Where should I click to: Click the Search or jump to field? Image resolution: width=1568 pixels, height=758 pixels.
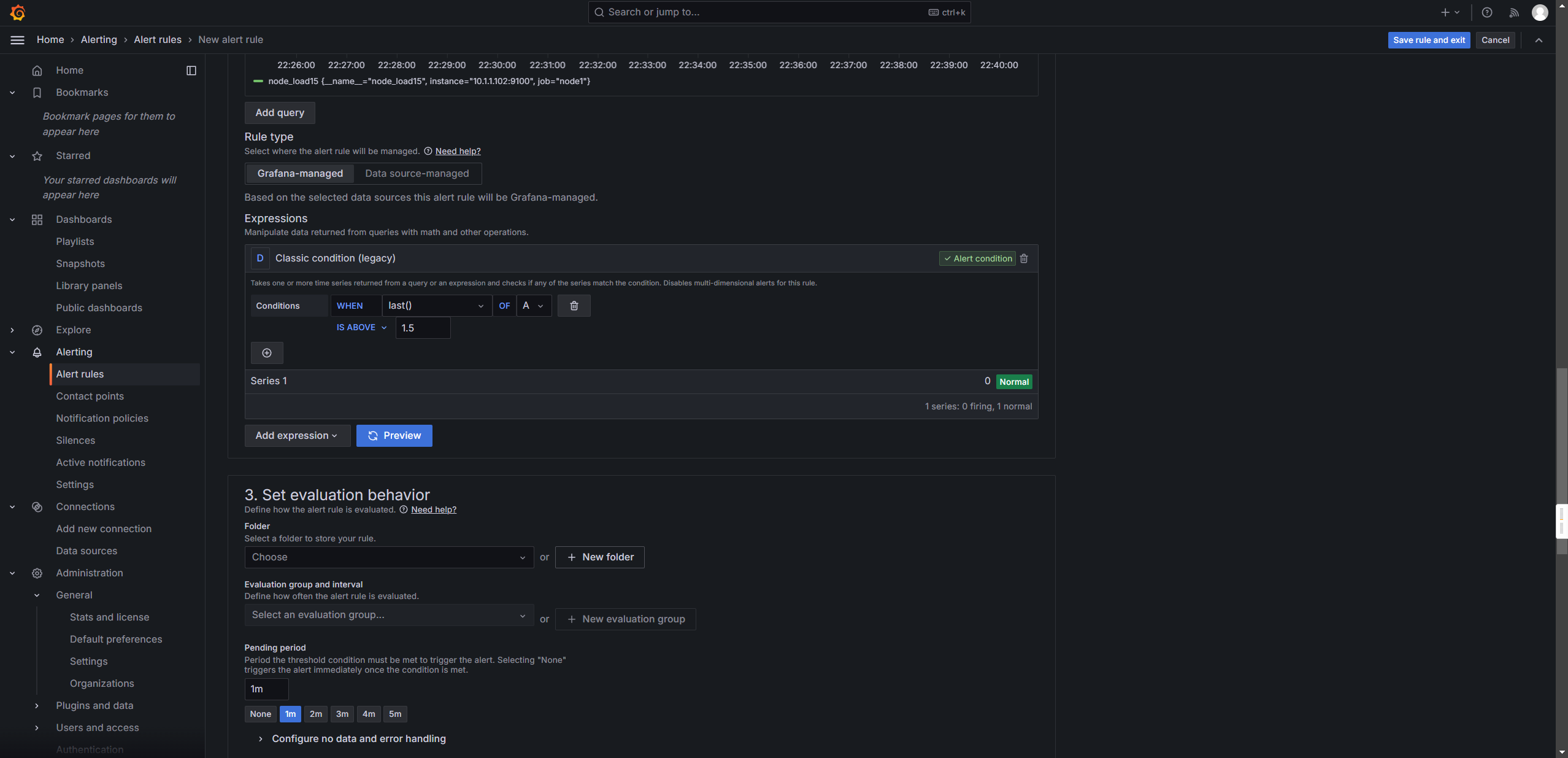[779, 12]
